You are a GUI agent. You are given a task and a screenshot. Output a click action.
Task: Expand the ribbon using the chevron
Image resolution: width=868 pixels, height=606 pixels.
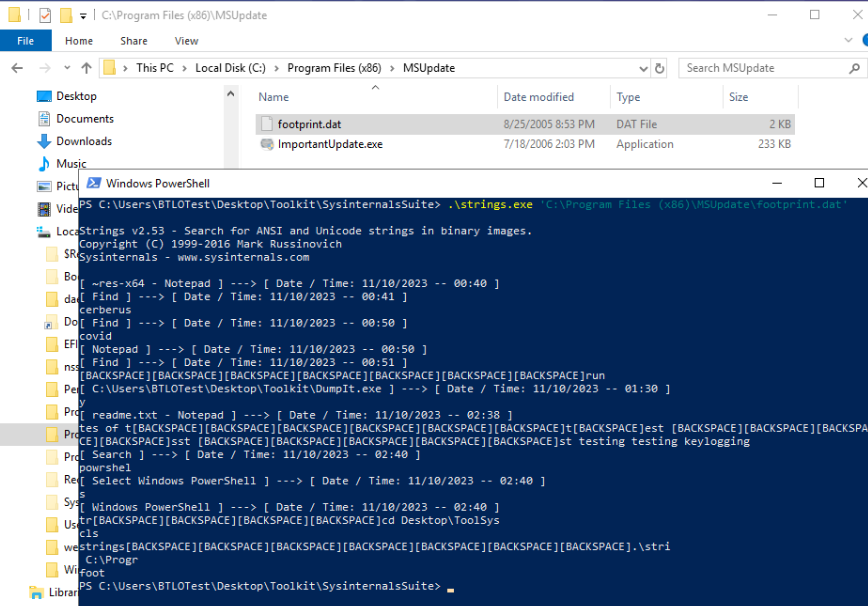tap(848, 40)
